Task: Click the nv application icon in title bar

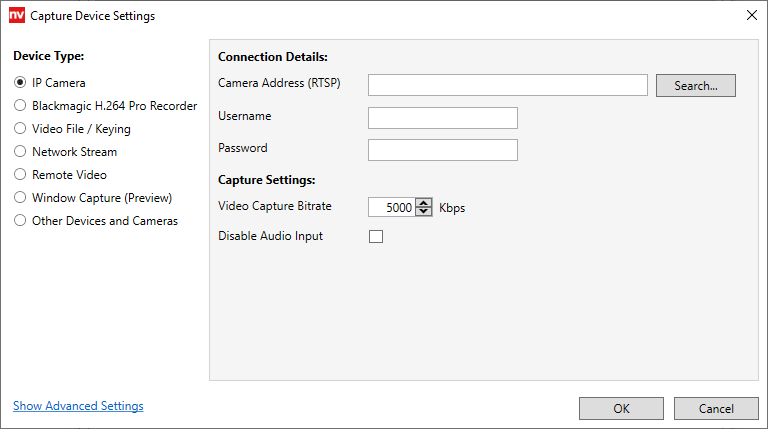Action: pos(16,16)
